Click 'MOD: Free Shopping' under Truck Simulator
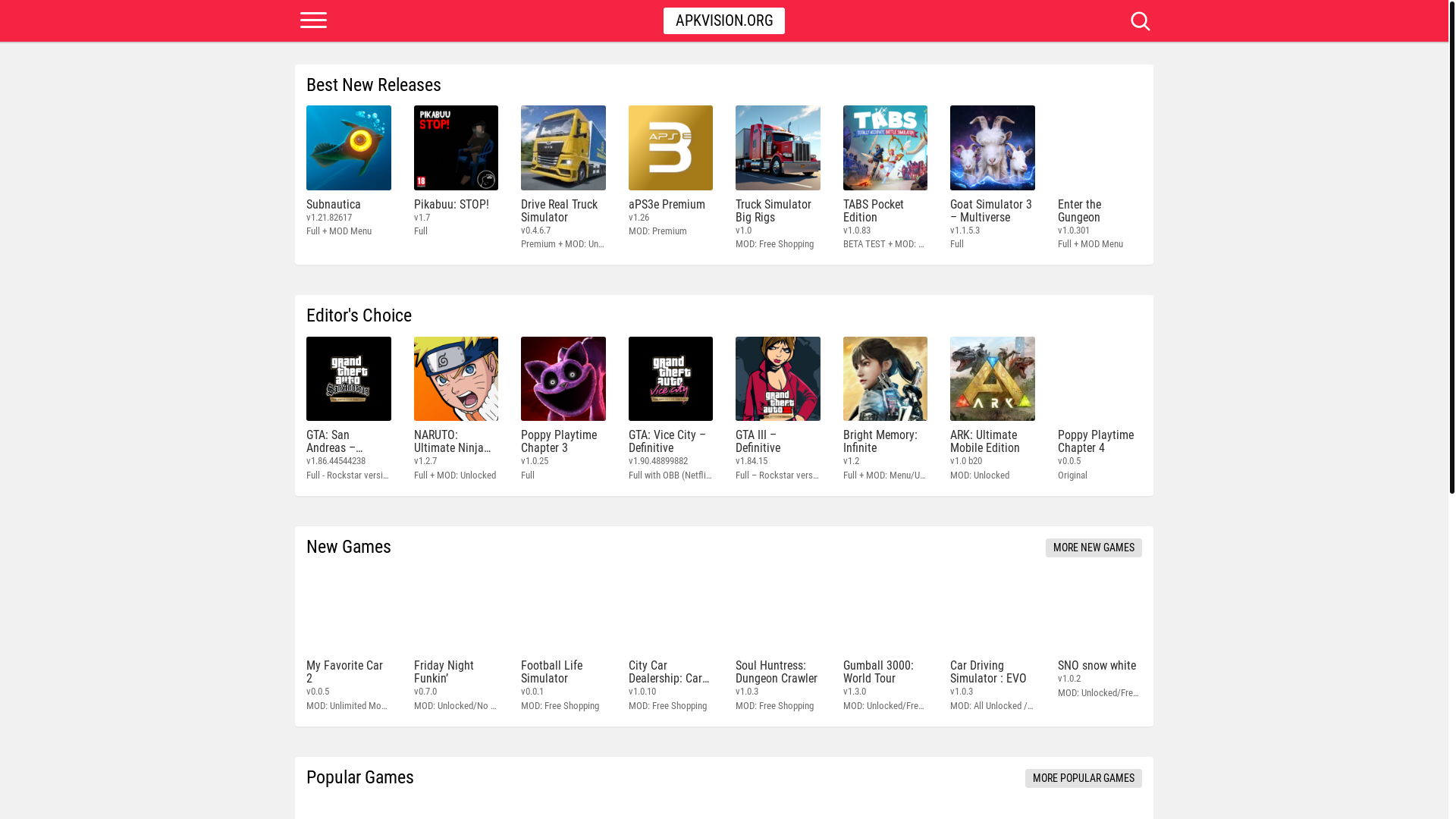Image resolution: width=1456 pixels, height=819 pixels. tap(774, 244)
